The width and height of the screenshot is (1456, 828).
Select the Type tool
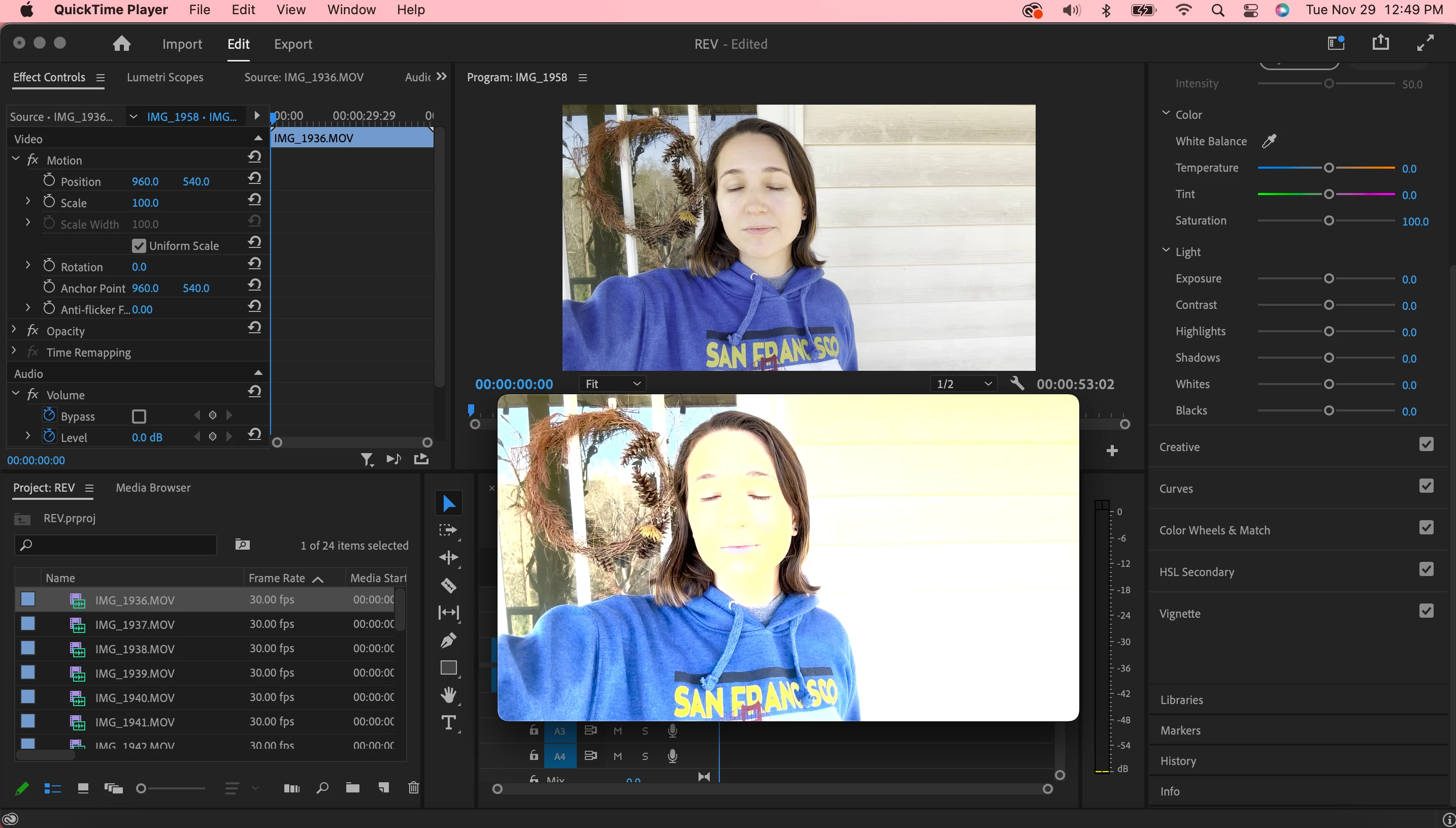click(448, 722)
